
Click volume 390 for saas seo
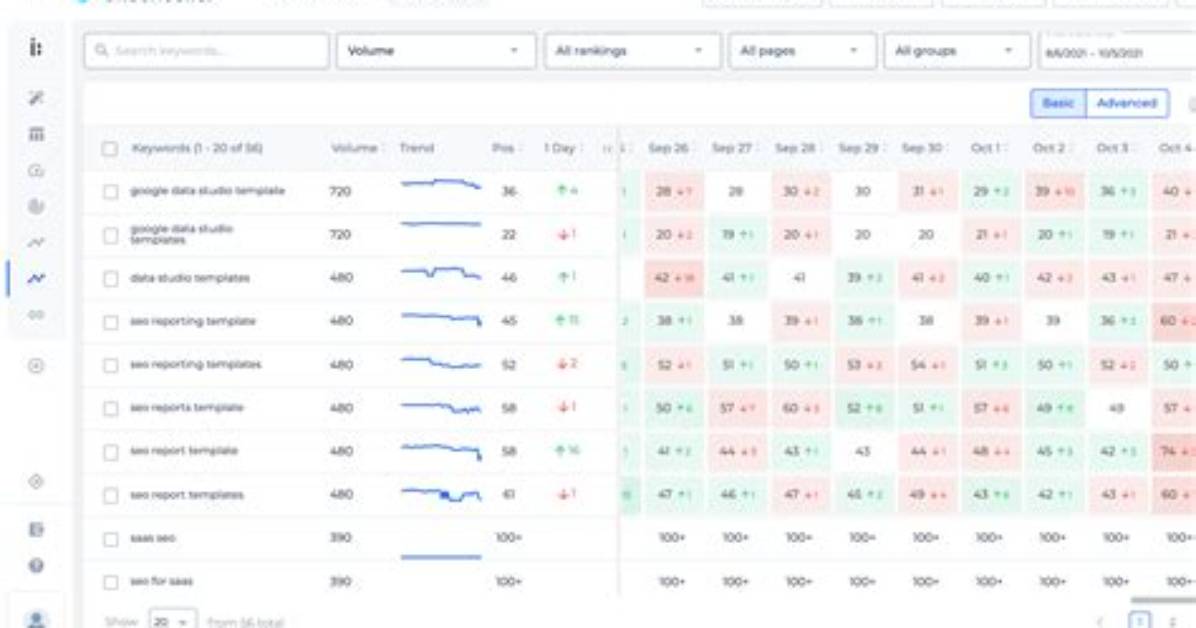click(x=340, y=538)
